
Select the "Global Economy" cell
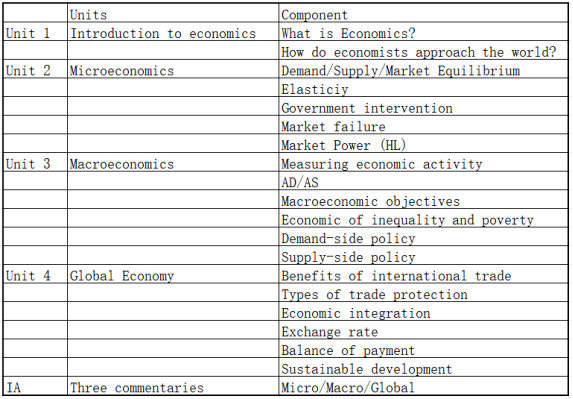(173, 274)
